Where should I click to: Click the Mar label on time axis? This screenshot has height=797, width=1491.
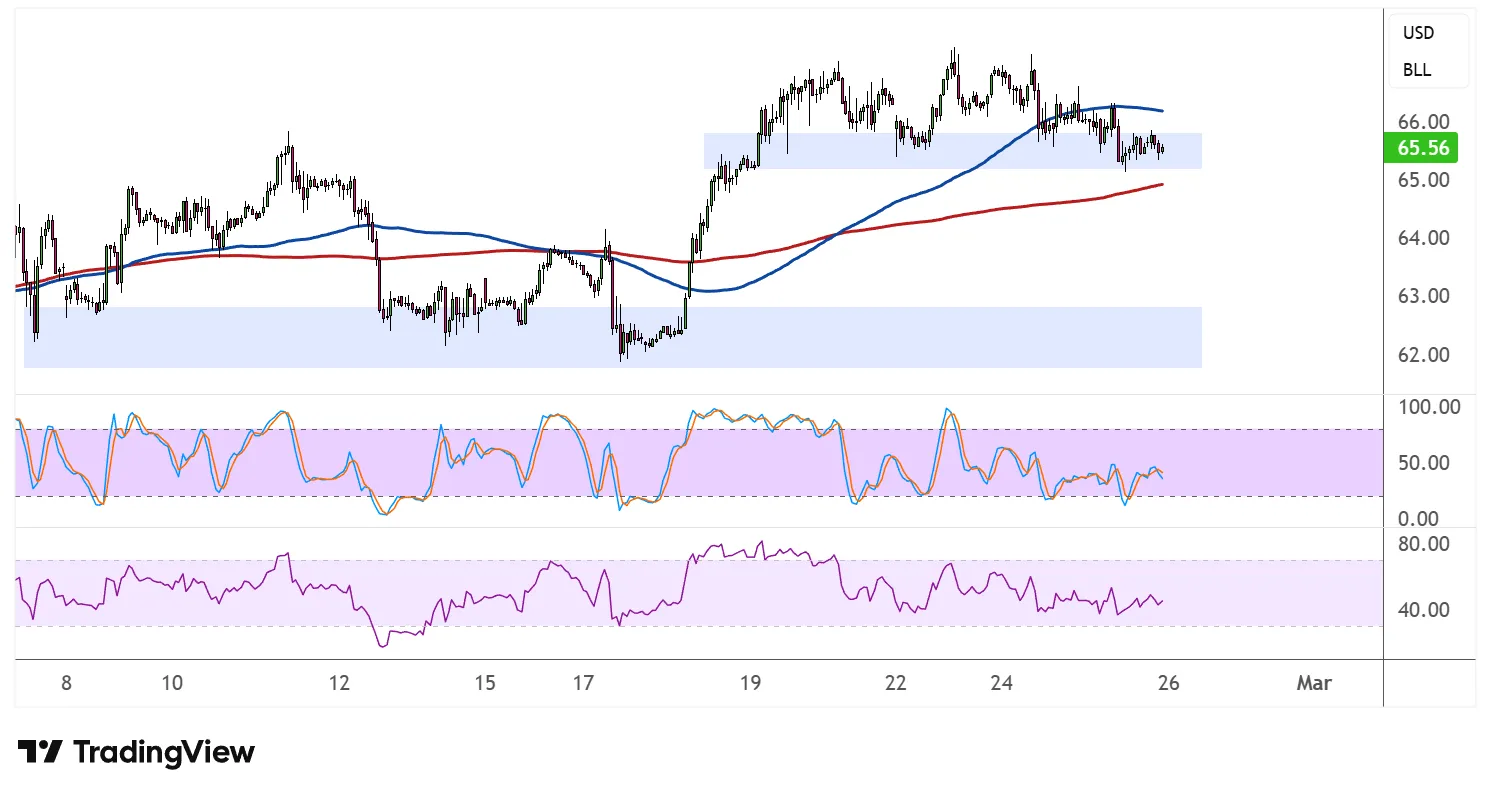(1314, 684)
